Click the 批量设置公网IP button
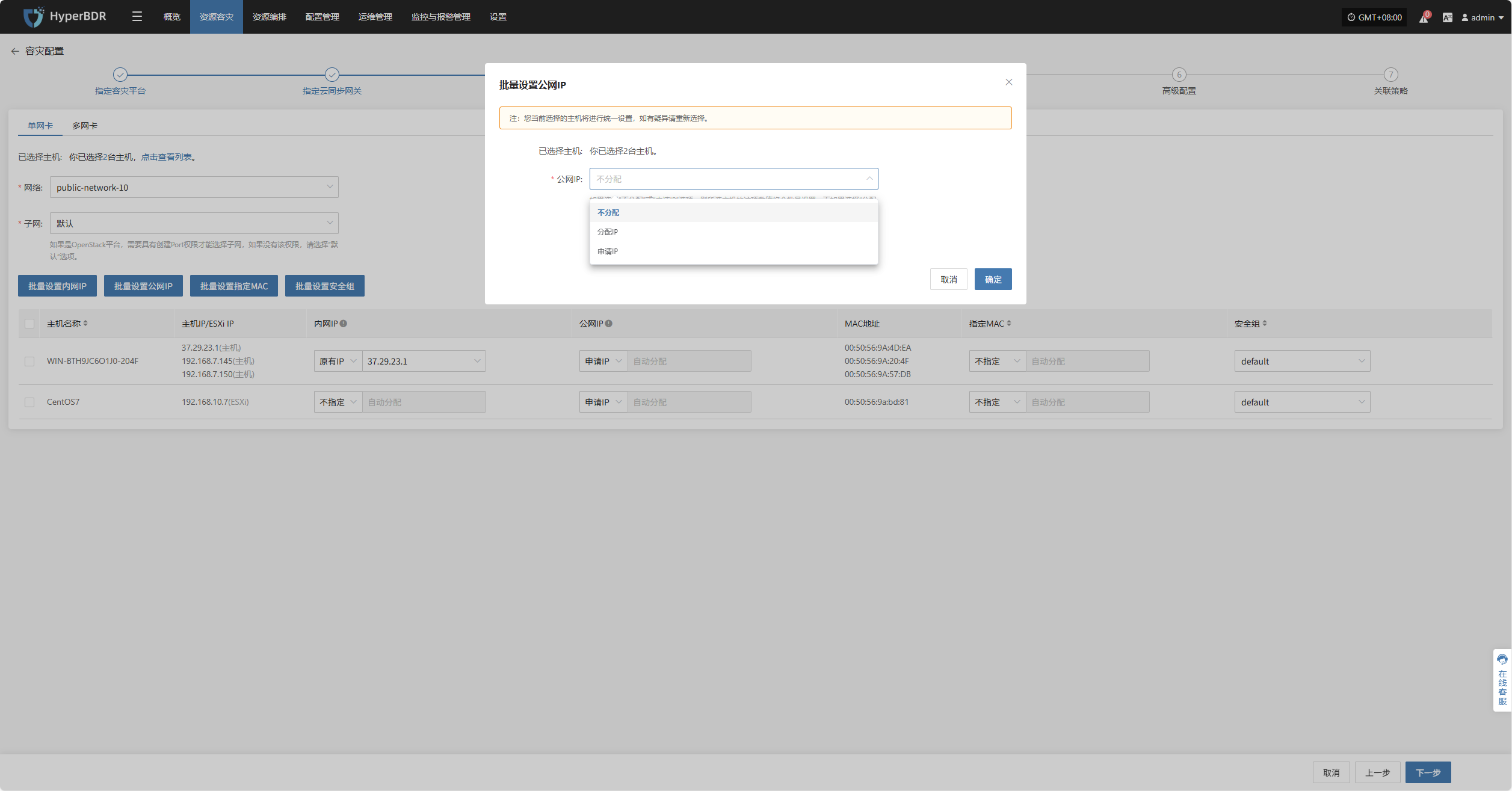The width and height of the screenshot is (1512, 791). pos(143,286)
